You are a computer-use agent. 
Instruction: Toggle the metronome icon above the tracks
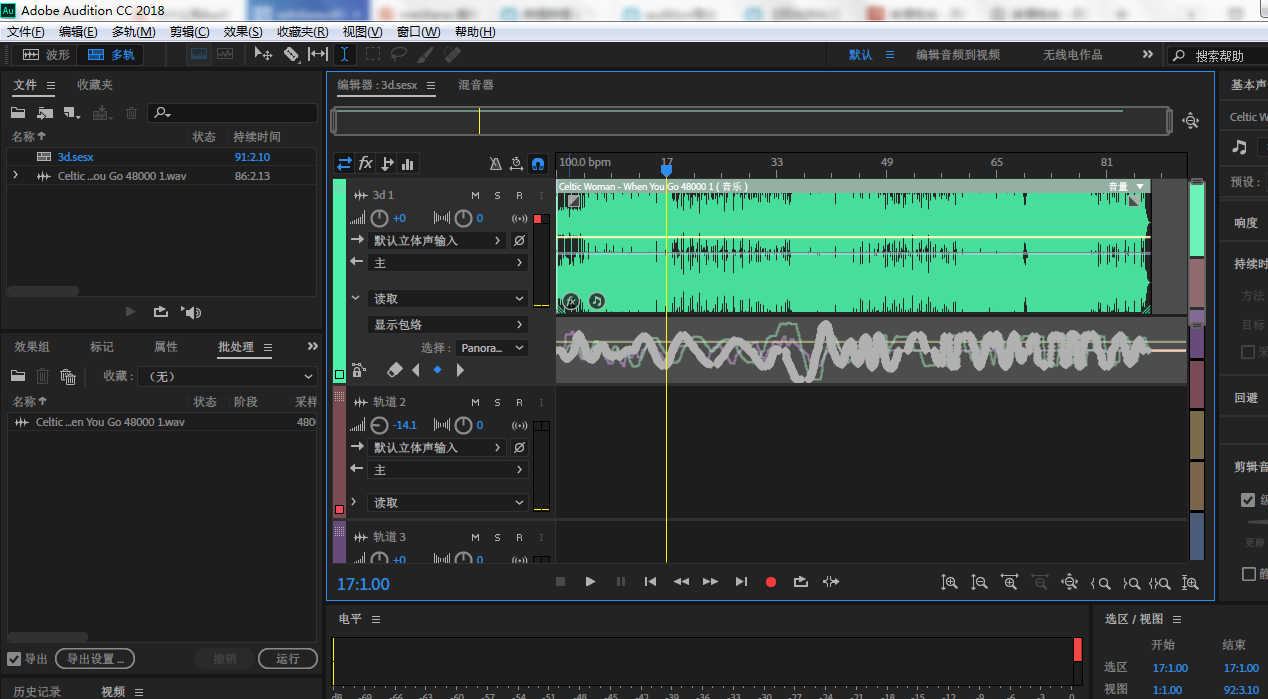click(496, 163)
